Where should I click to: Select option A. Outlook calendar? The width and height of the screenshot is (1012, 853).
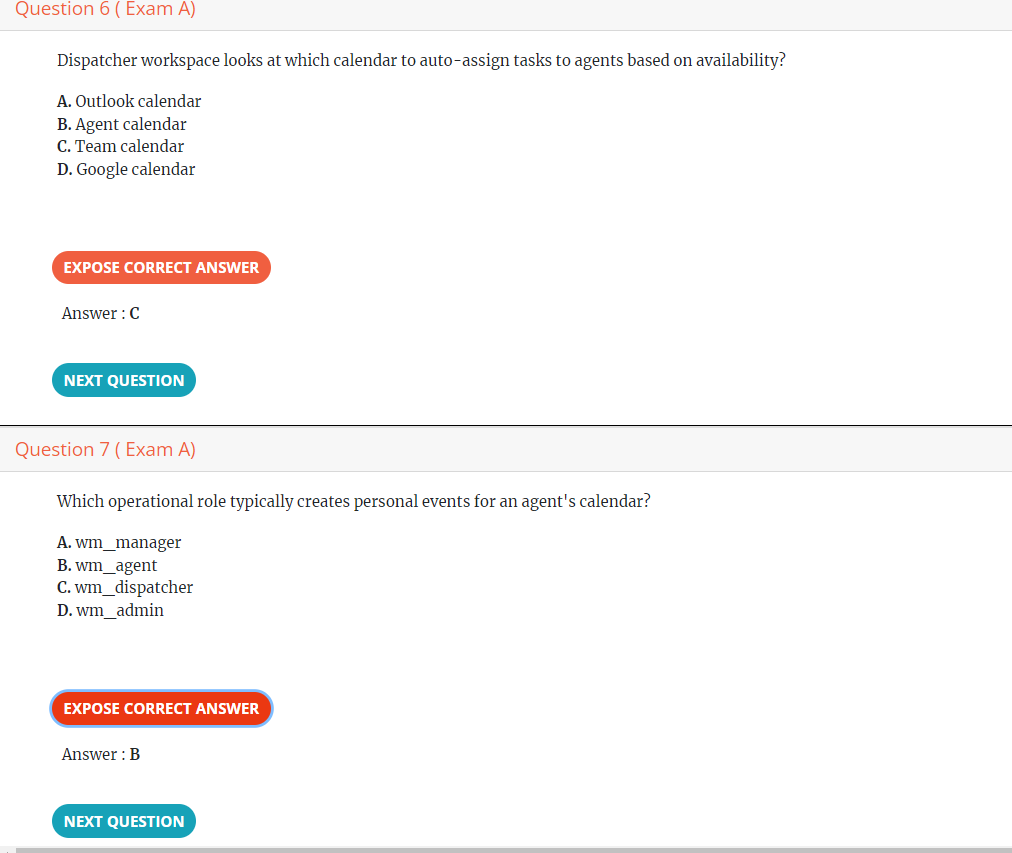(129, 101)
